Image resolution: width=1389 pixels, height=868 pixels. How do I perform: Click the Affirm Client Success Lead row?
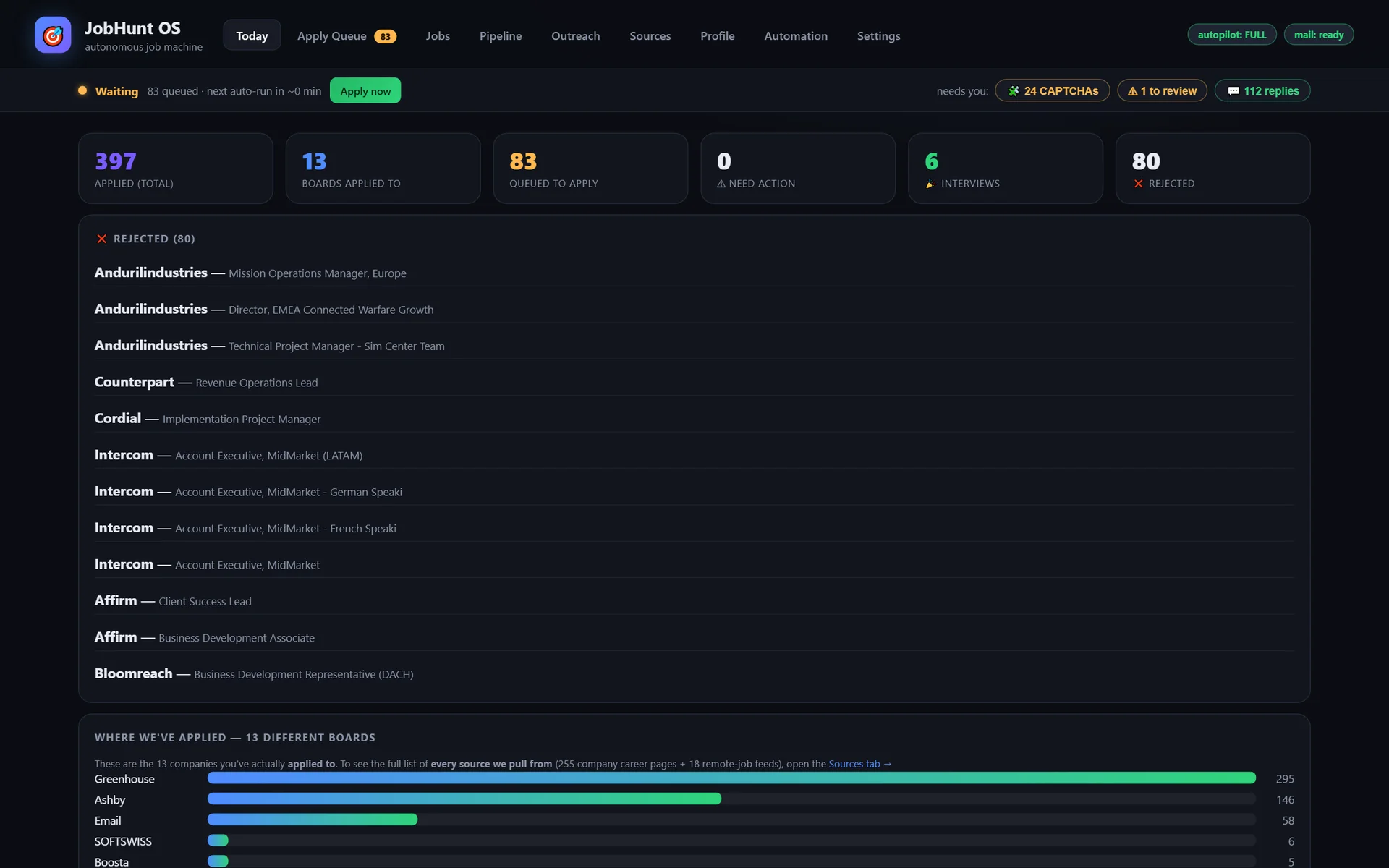pyautogui.click(x=694, y=600)
